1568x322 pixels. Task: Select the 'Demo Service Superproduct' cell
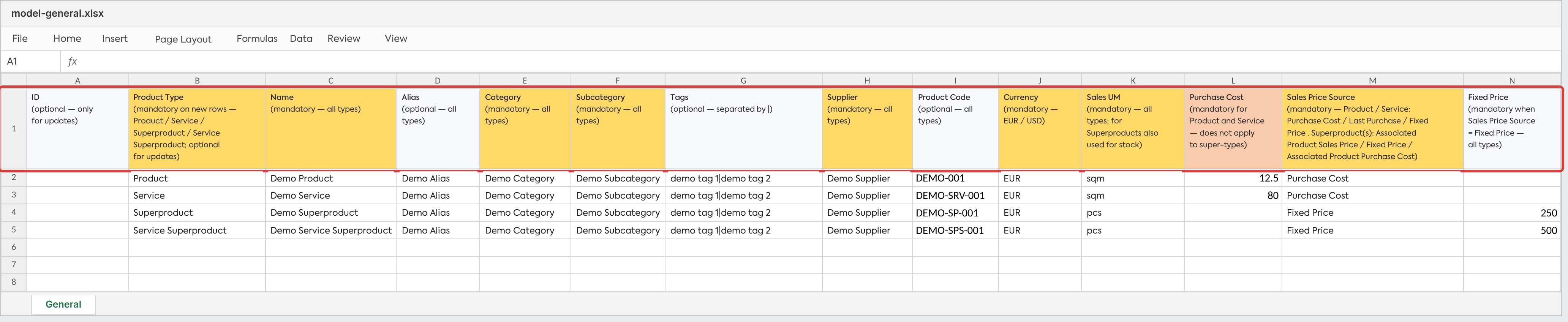click(330, 230)
